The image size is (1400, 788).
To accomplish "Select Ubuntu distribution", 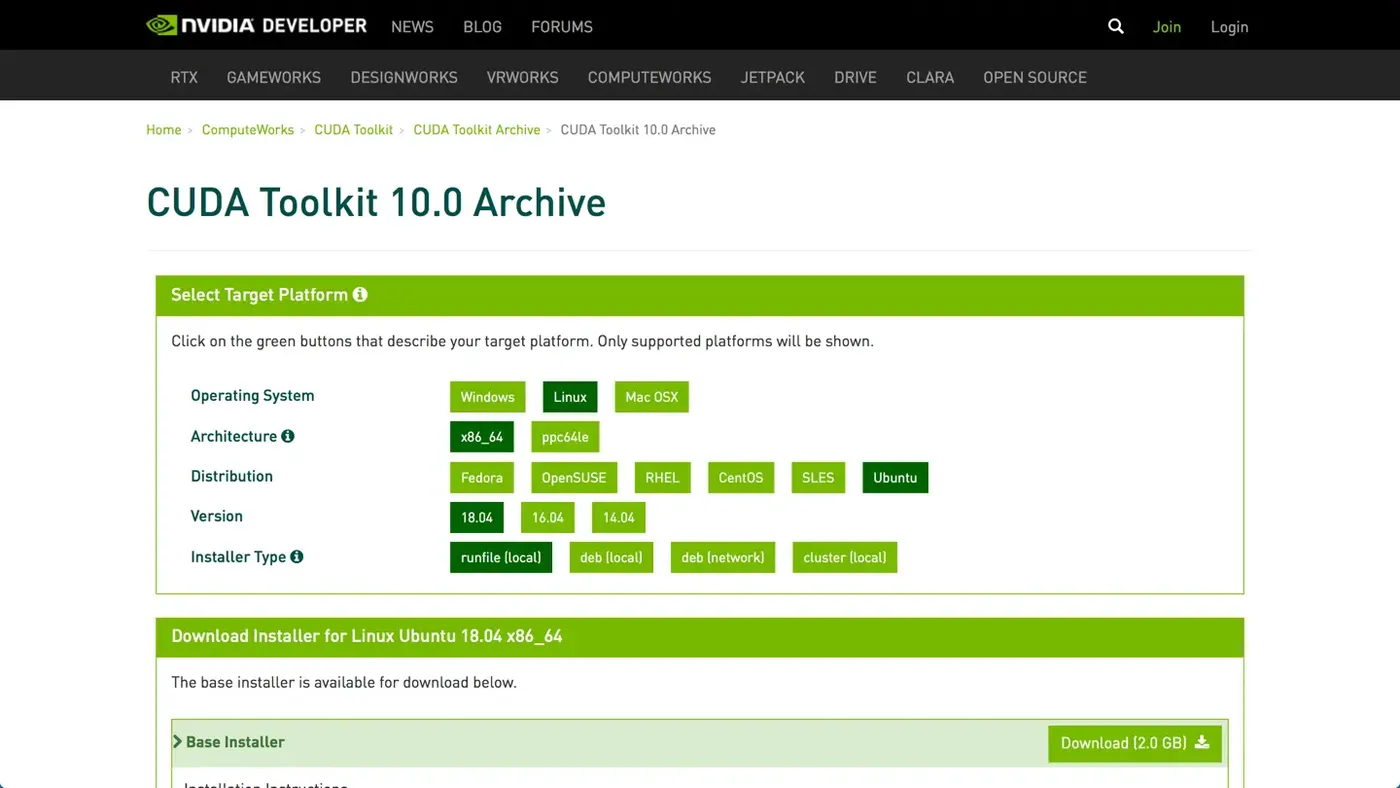I will (x=895, y=477).
